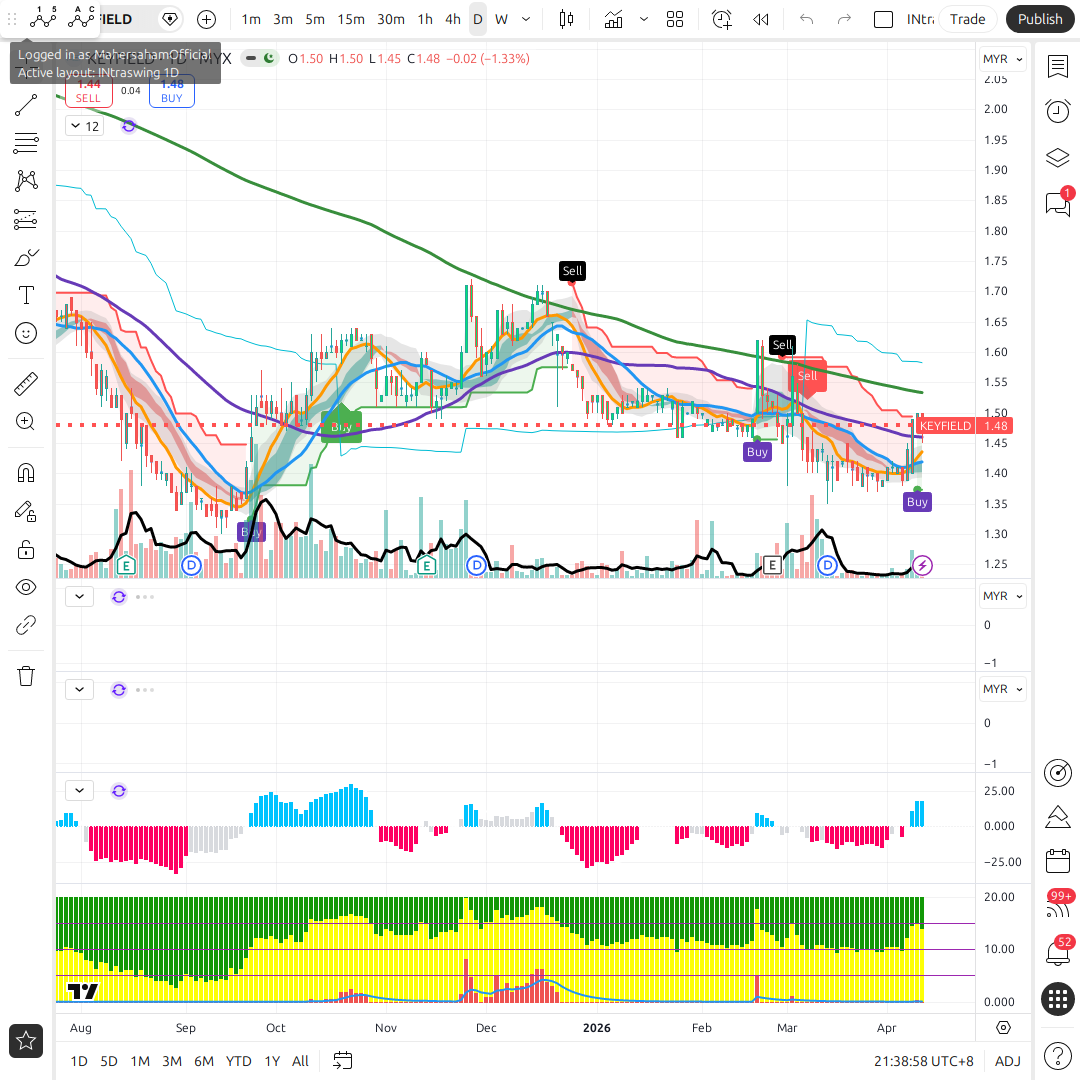Screen dimensions: 1080x1080
Task: Remove drawings with the trash icon
Action: point(26,675)
